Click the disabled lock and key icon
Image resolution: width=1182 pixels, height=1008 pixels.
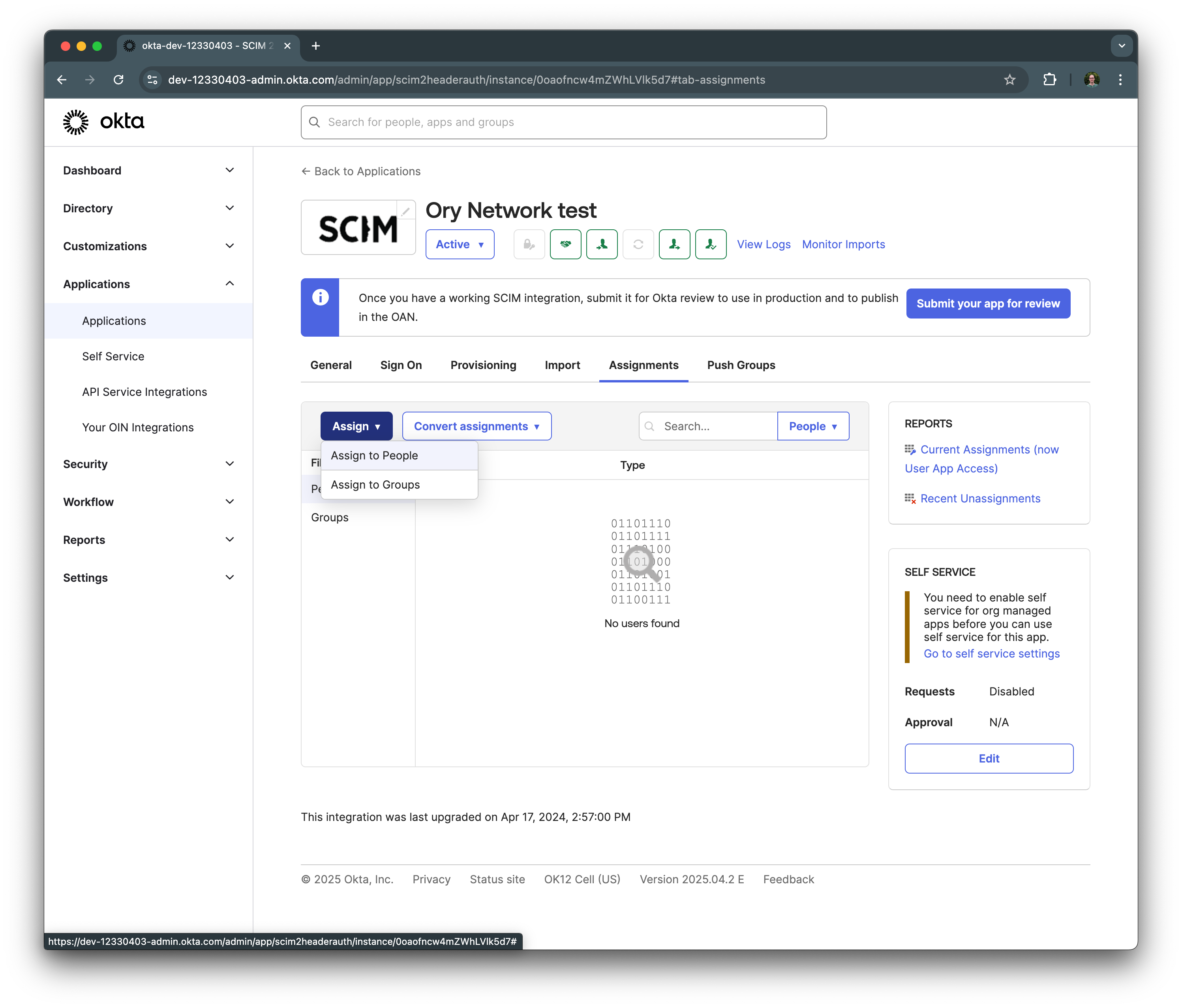529,244
